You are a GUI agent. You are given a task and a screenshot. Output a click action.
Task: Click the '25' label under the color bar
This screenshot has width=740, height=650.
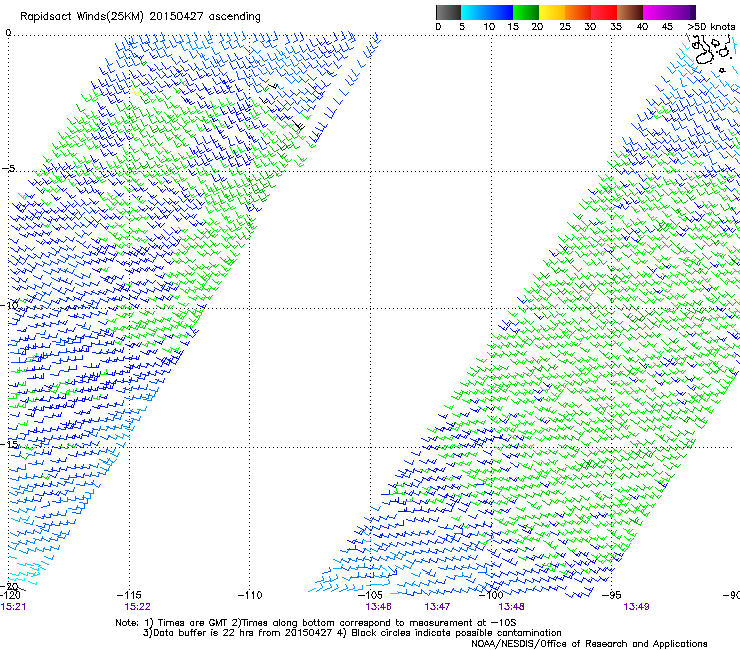(565, 26)
